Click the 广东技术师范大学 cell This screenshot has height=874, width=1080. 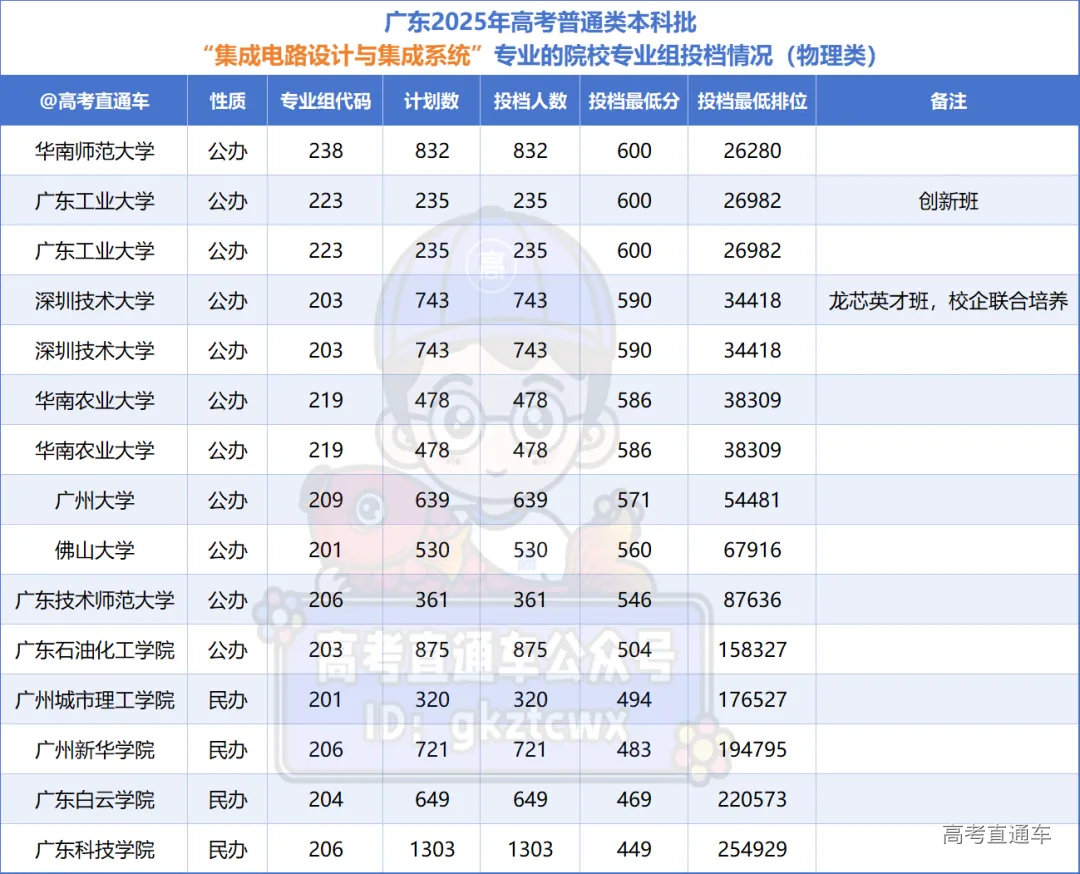pos(94,600)
